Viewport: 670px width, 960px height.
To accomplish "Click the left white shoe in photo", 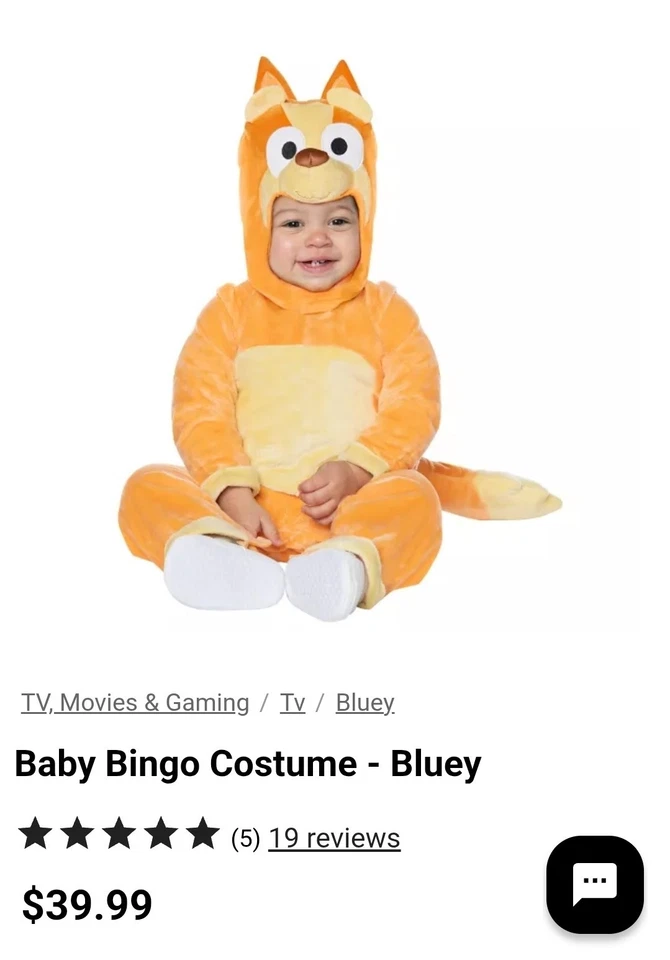I will 224,572.
